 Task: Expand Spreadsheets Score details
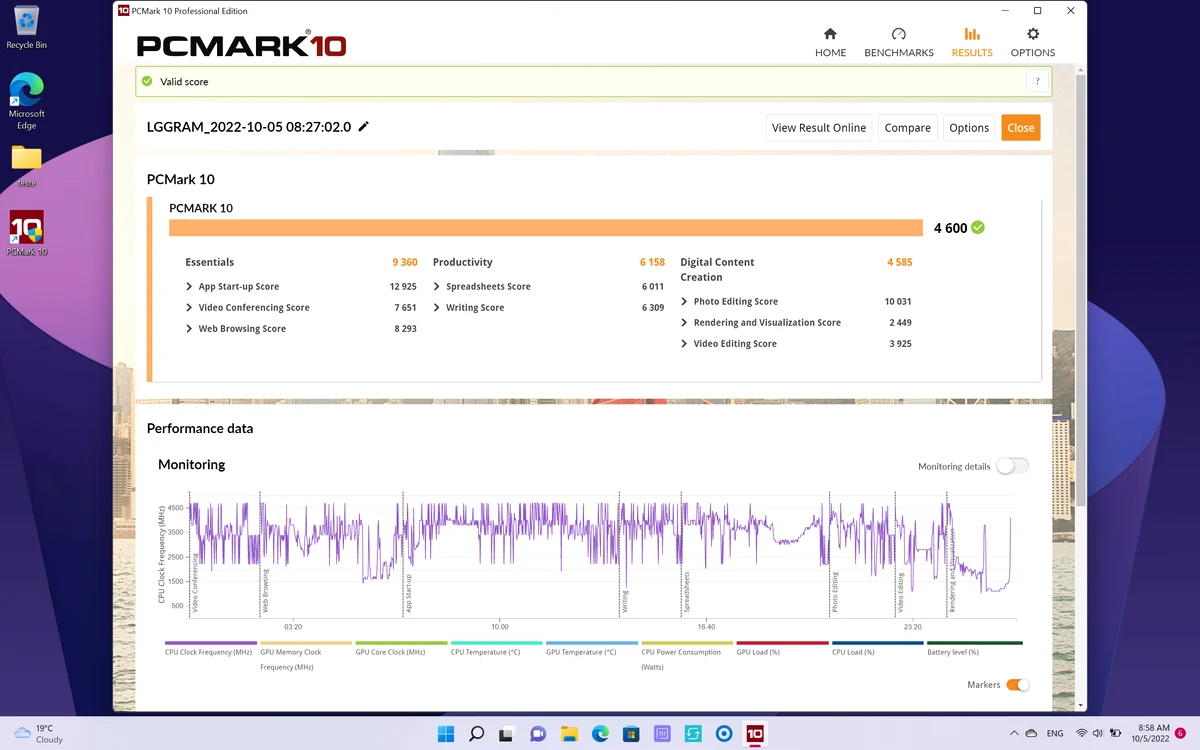pyautogui.click(x=482, y=286)
